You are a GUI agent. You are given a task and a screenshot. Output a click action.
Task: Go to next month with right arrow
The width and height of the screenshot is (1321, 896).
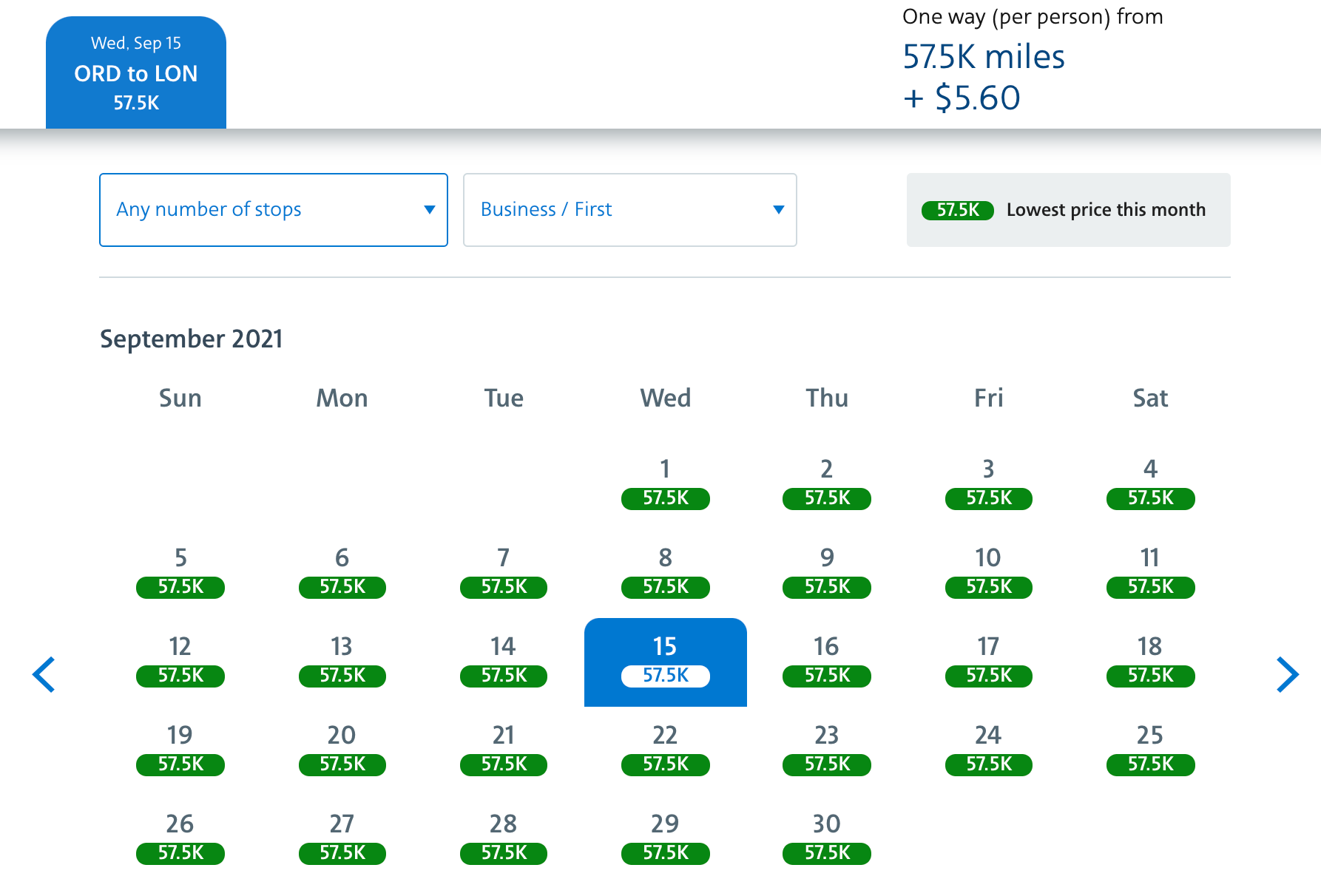(1287, 674)
